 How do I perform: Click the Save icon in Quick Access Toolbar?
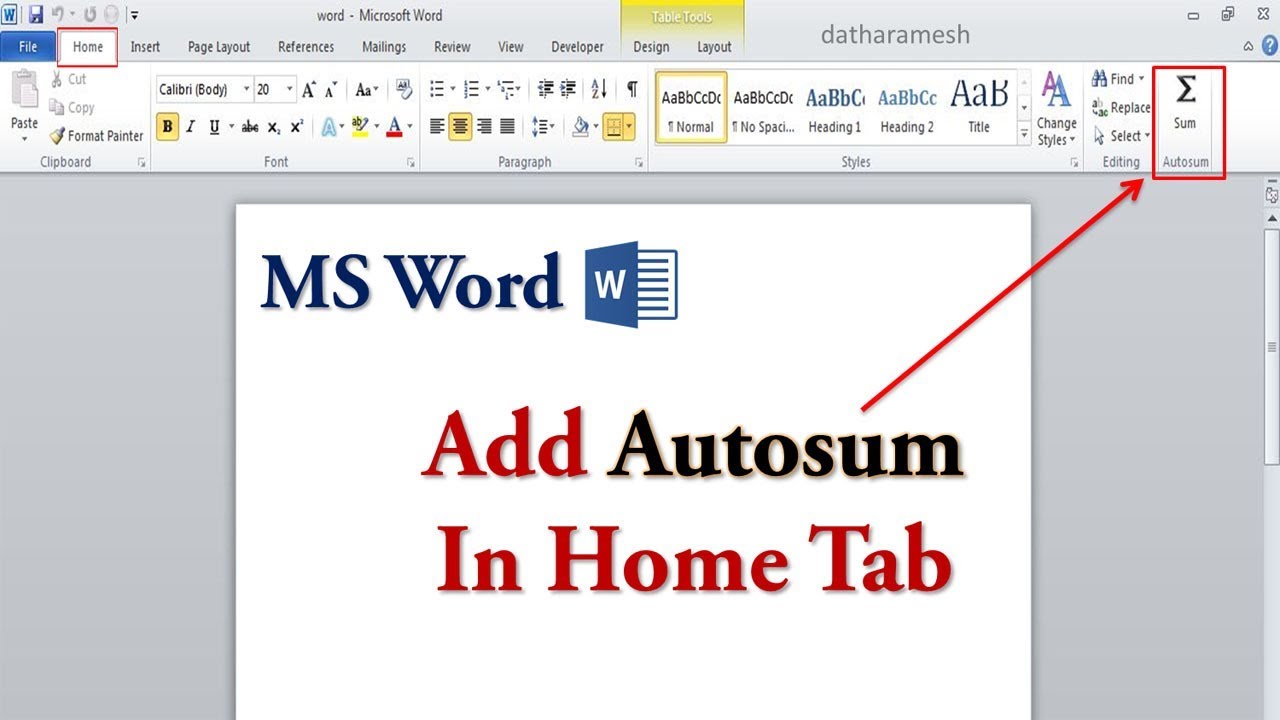click(36, 15)
